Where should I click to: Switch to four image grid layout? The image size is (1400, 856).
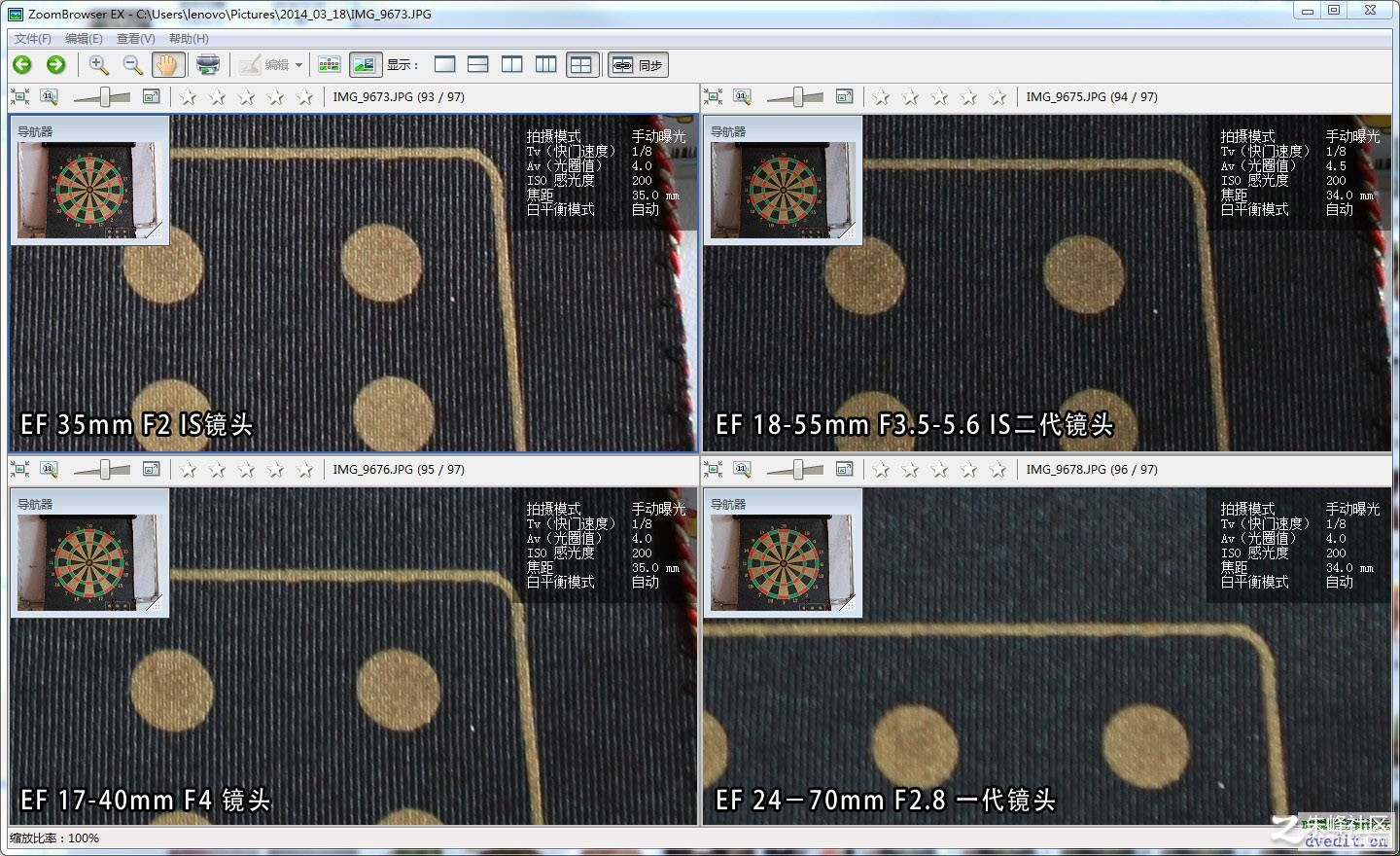[x=580, y=65]
